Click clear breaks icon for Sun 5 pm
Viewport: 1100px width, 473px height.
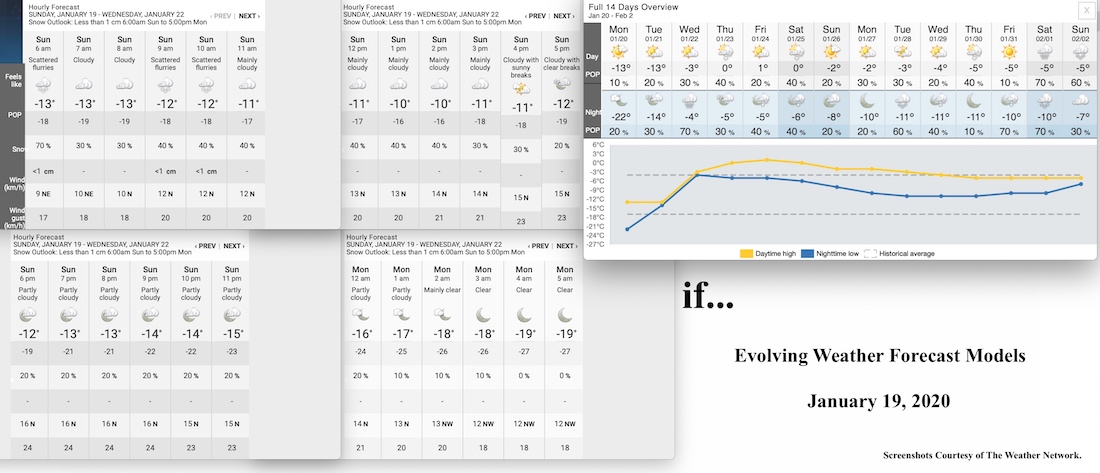pyautogui.click(x=561, y=84)
